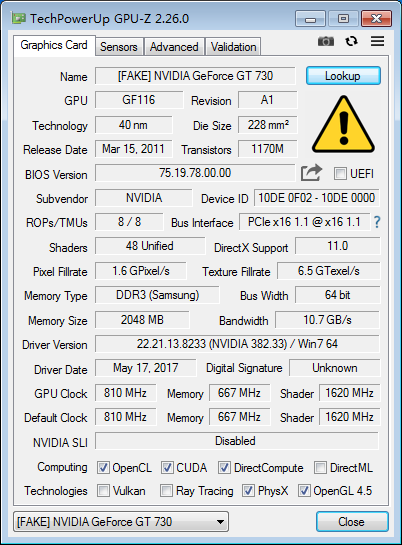Screen dimensions: 402x545
Task: Toggle the DirectML checkbox
Action: (320, 467)
